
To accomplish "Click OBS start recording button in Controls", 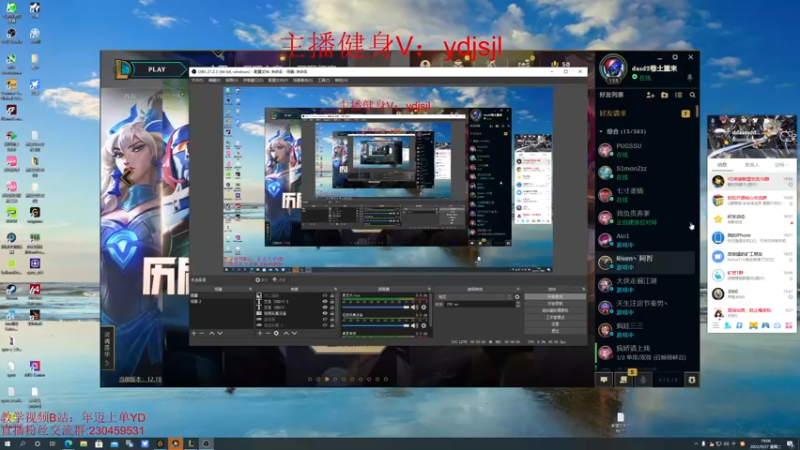I will [x=555, y=304].
